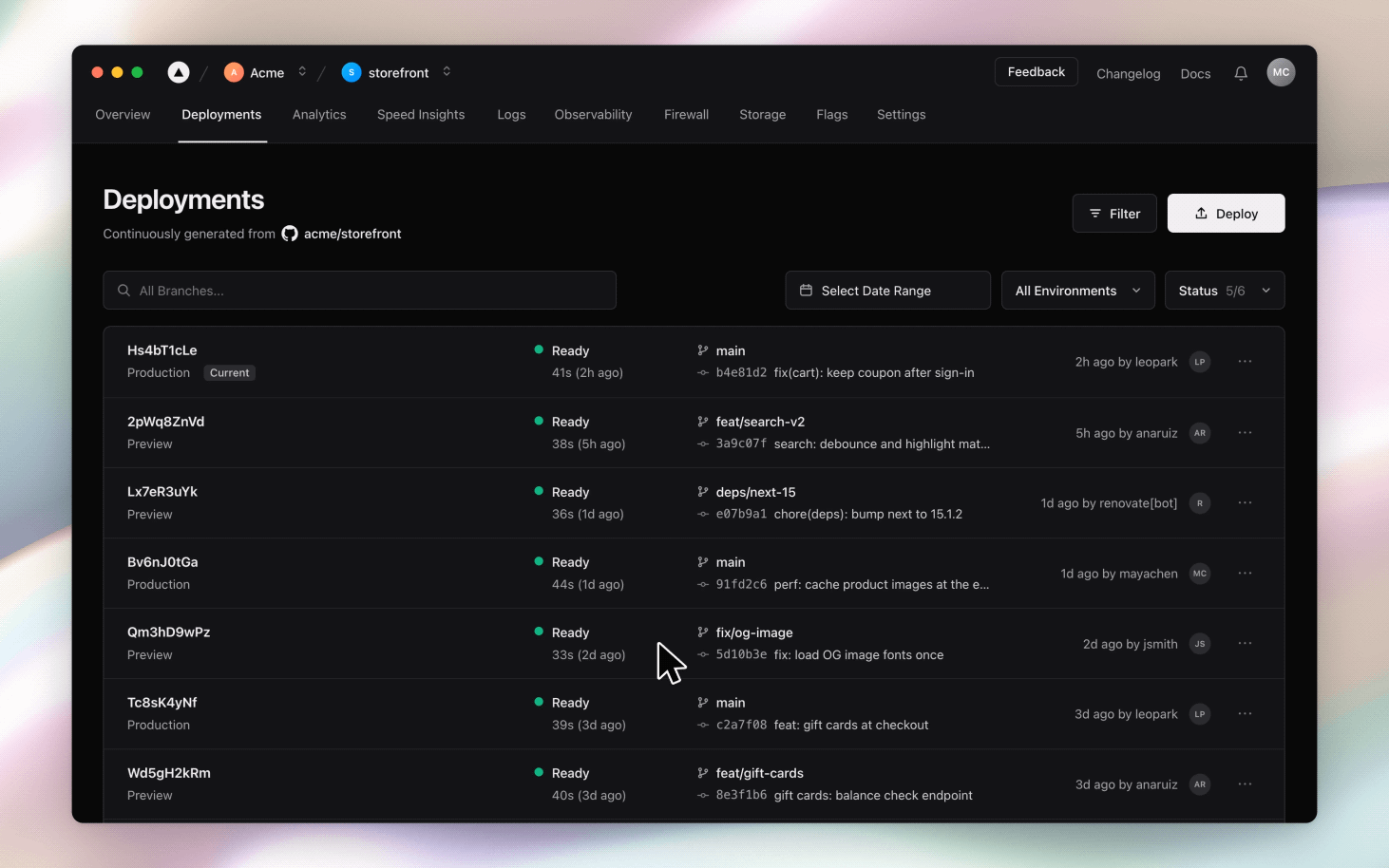Click the R avatar for renovate[bot]

point(1200,503)
